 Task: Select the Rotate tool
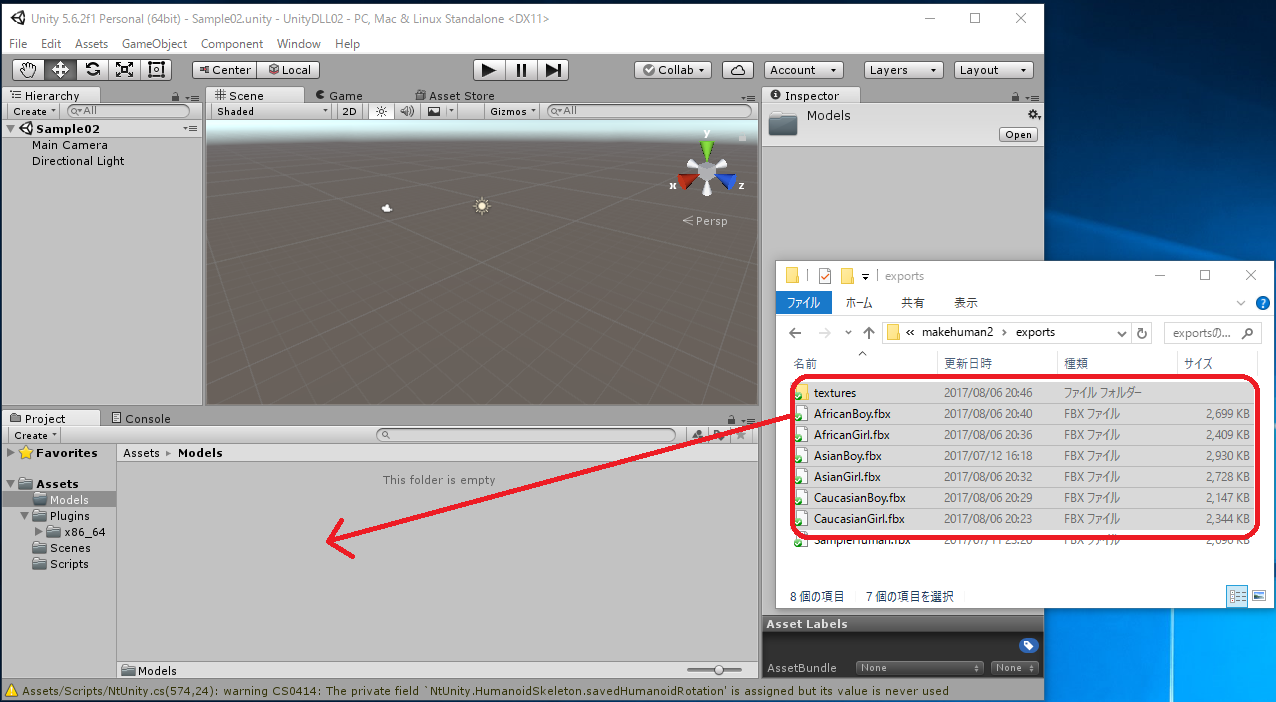[92, 70]
